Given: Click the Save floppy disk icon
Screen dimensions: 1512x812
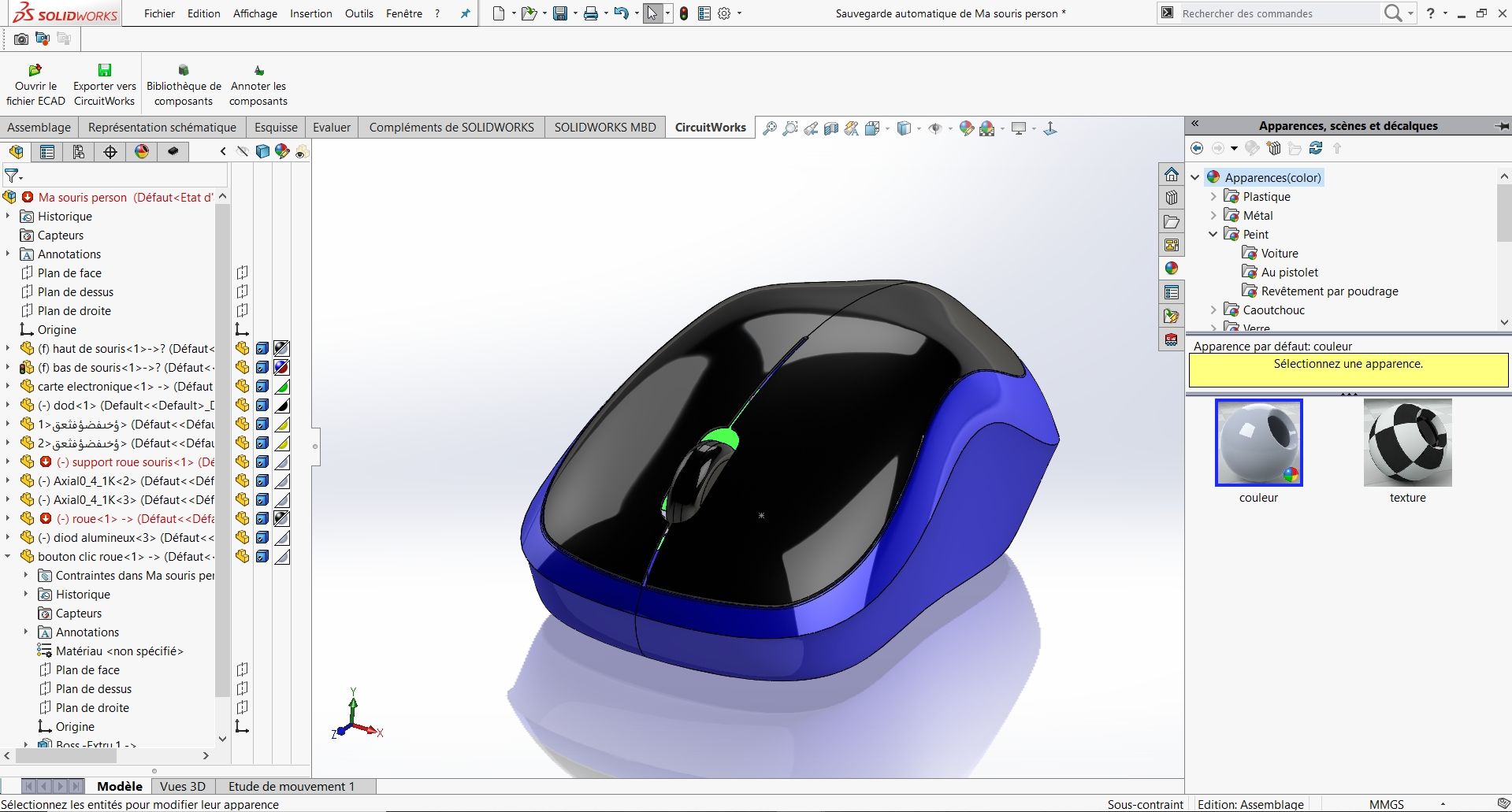Looking at the screenshot, I should pos(559,13).
